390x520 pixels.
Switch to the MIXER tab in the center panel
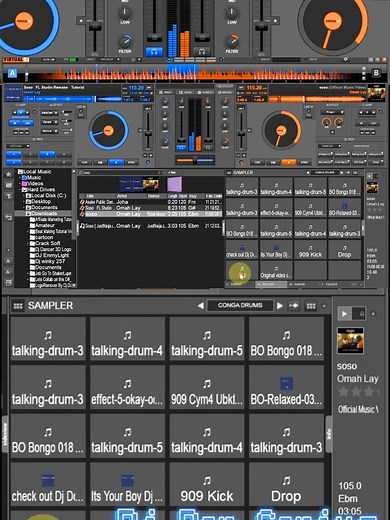[x=167, y=92]
